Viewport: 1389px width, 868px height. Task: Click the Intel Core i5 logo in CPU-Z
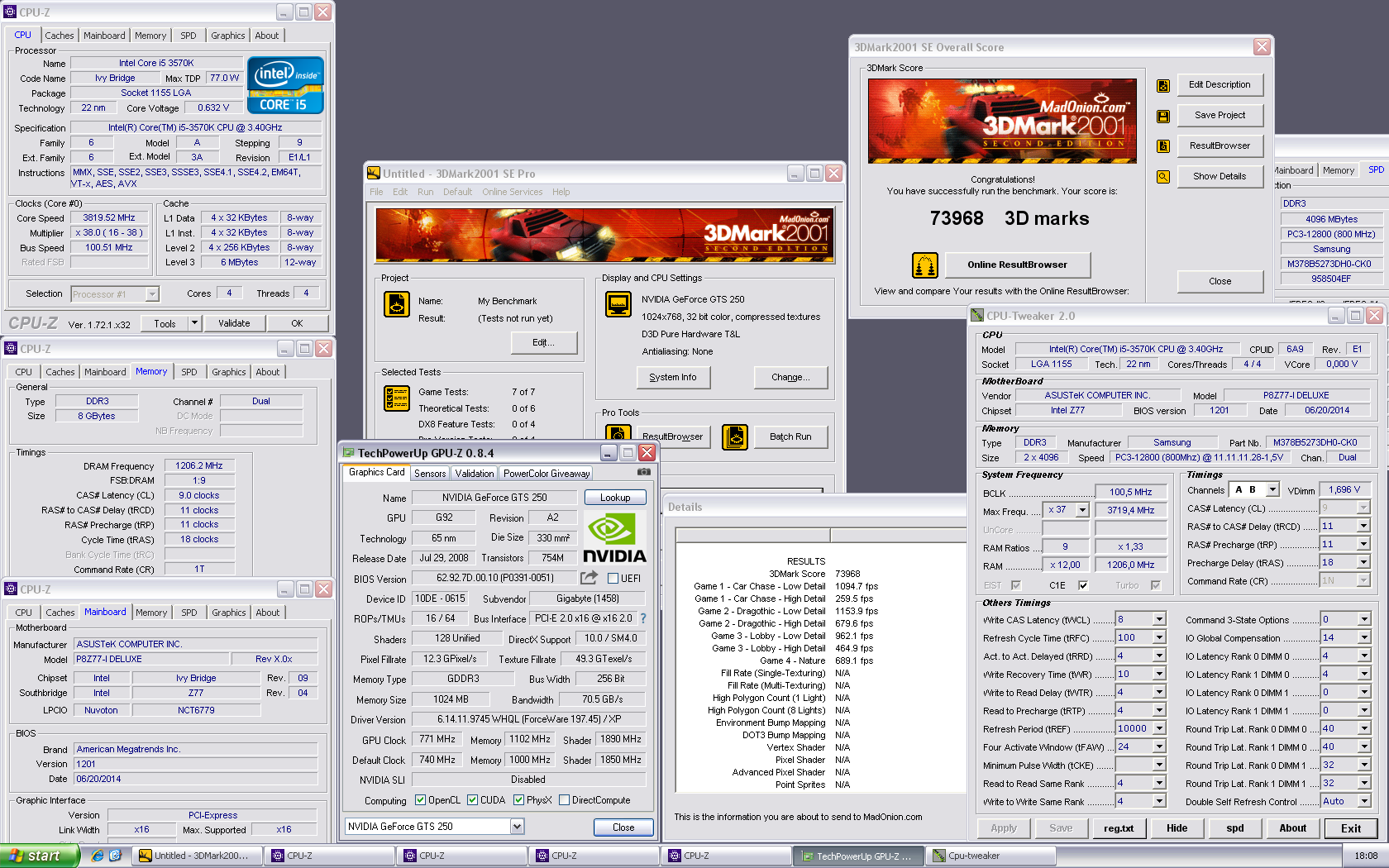[x=285, y=85]
